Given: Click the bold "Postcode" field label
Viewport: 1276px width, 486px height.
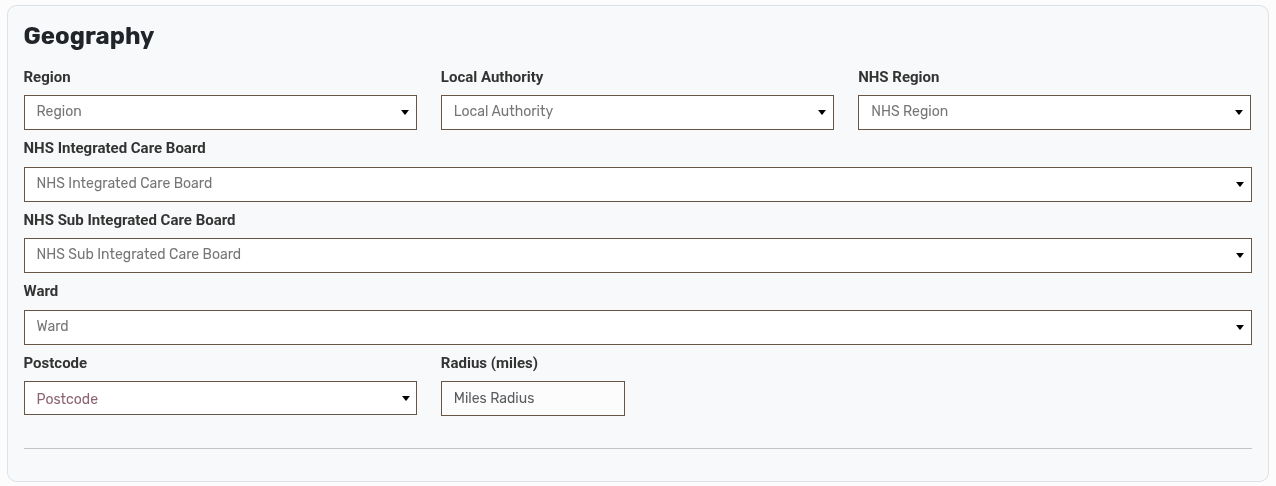Looking at the screenshot, I should [55, 363].
